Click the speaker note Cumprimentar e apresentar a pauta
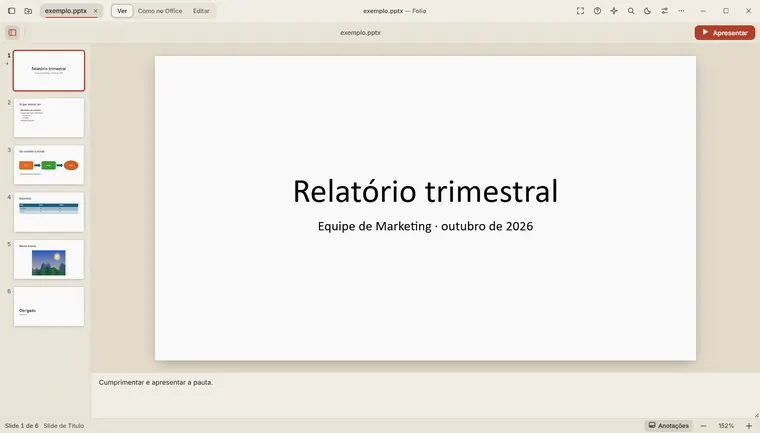The width and height of the screenshot is (760, 433). click(156, 382)
